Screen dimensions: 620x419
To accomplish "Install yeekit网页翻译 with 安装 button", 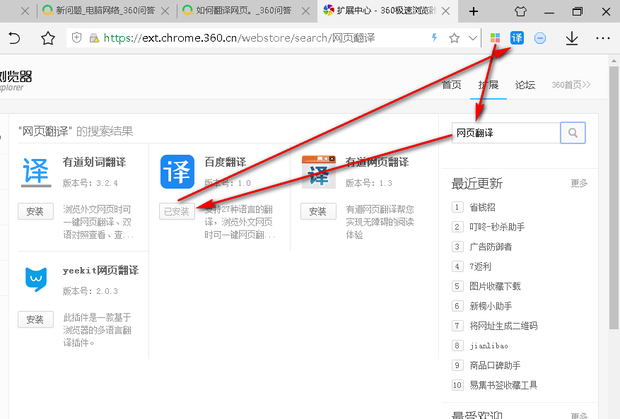I will 36,319.
